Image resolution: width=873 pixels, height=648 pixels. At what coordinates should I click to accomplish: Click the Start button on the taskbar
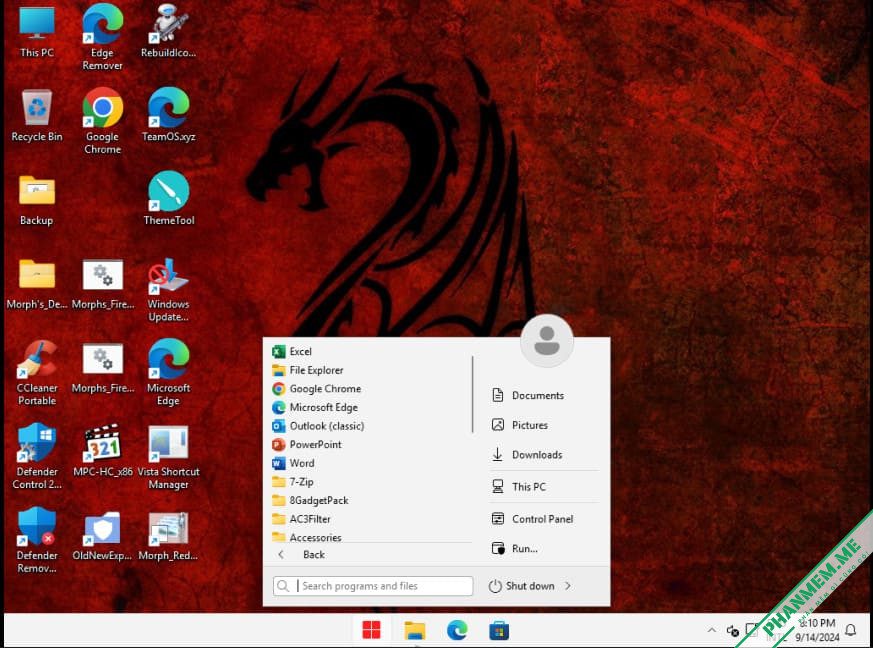(x=371, y=630)
